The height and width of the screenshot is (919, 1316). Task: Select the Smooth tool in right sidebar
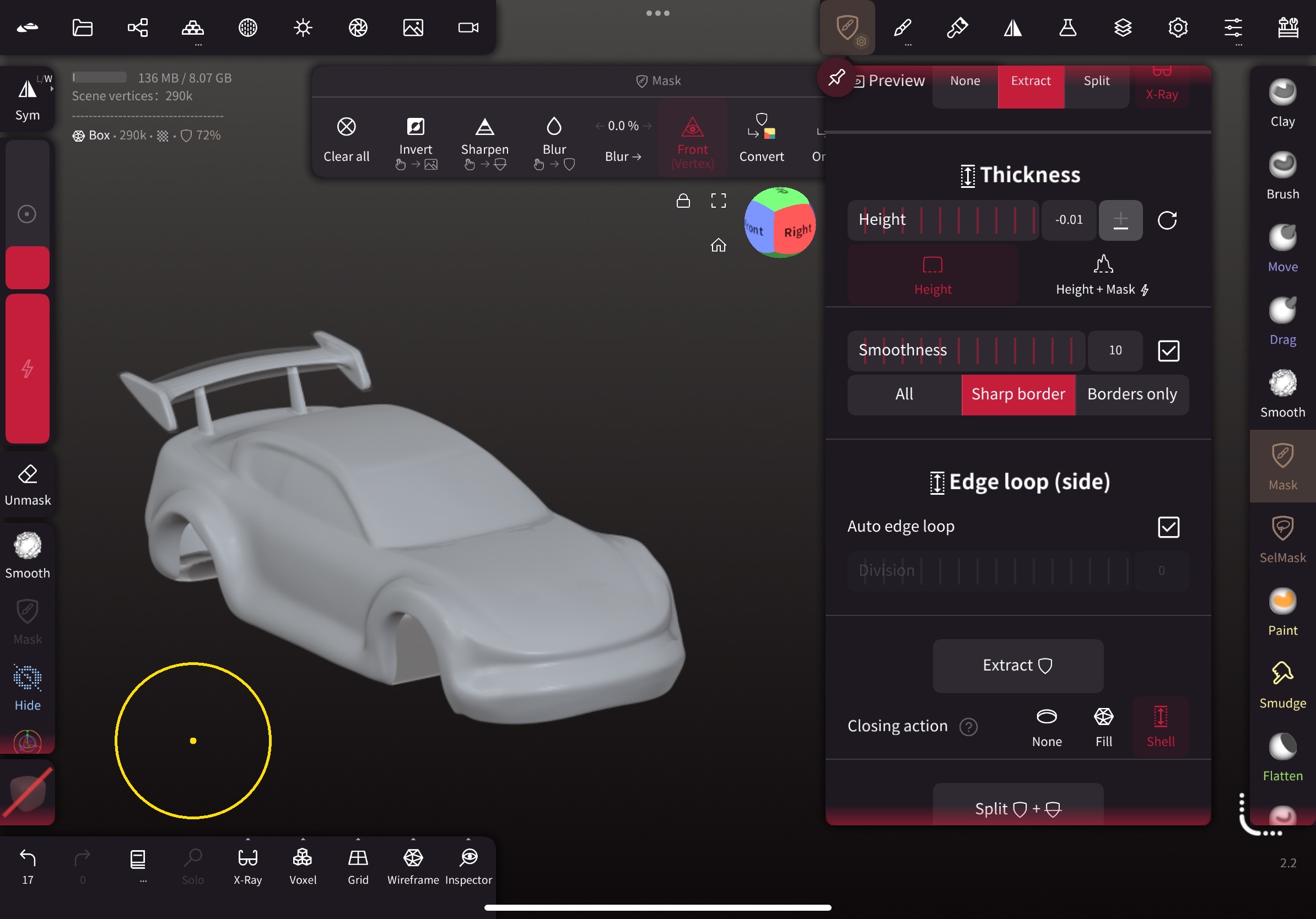pyautogui.click(x=1282, y=394)
